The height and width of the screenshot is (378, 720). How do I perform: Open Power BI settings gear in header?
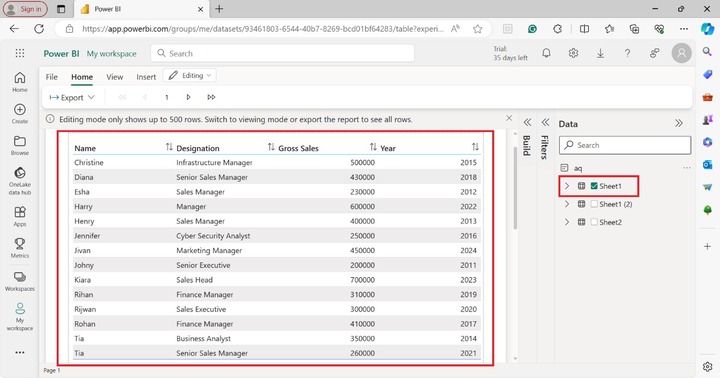[573, 53]
